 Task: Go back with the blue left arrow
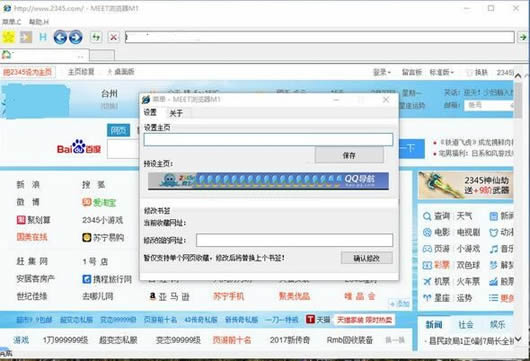coord(60,37)
